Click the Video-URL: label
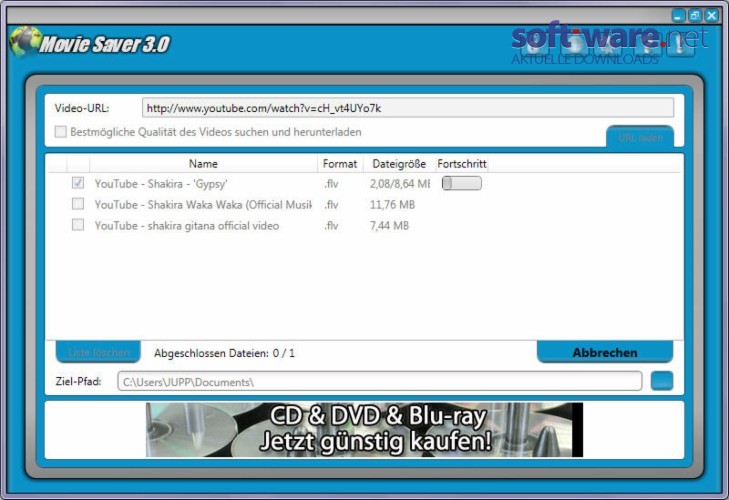Image resolution: width=729 pixels, height=500 pixels. (82, 108)
